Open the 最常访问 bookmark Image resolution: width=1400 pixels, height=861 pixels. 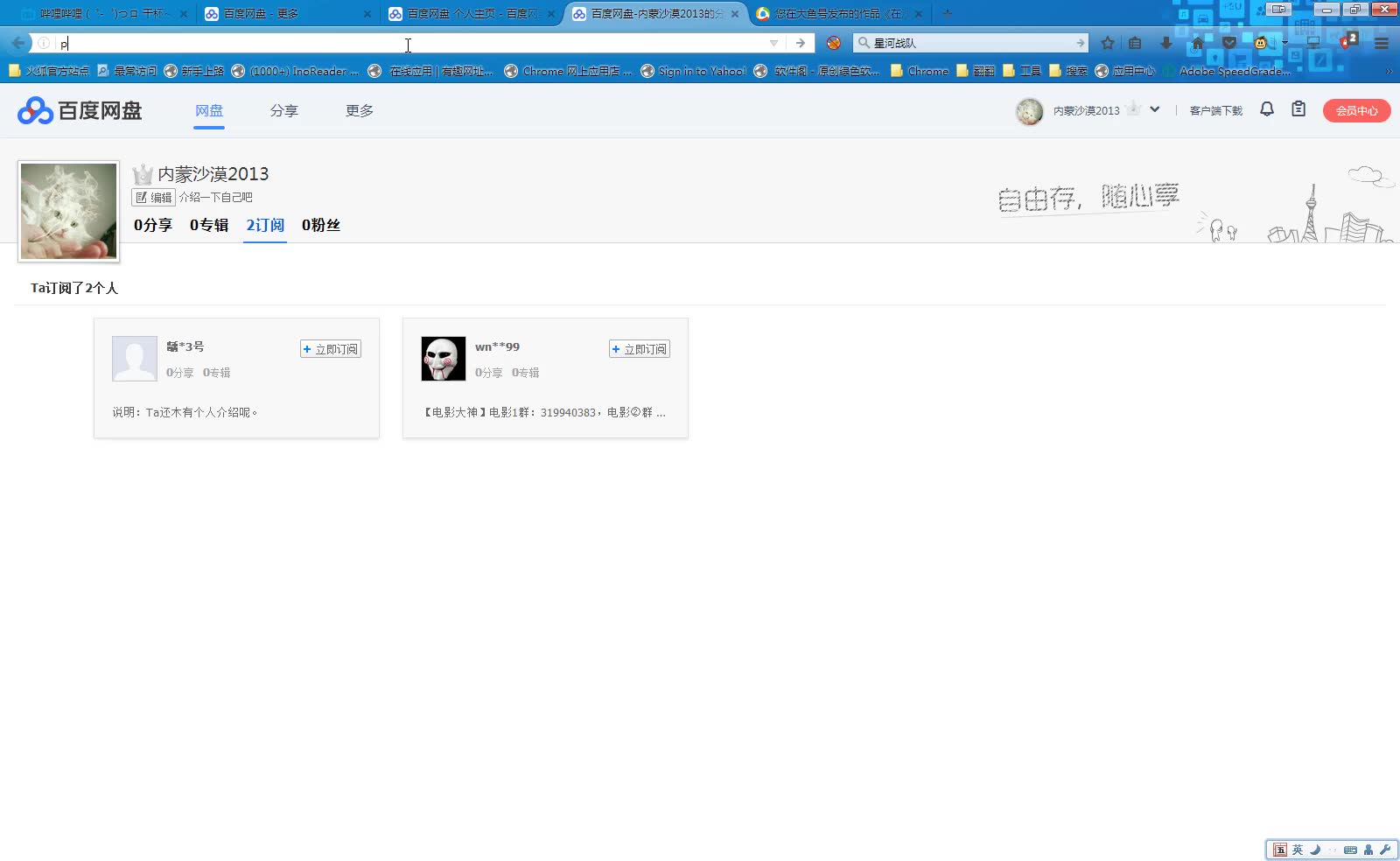(x=127, y=71)
